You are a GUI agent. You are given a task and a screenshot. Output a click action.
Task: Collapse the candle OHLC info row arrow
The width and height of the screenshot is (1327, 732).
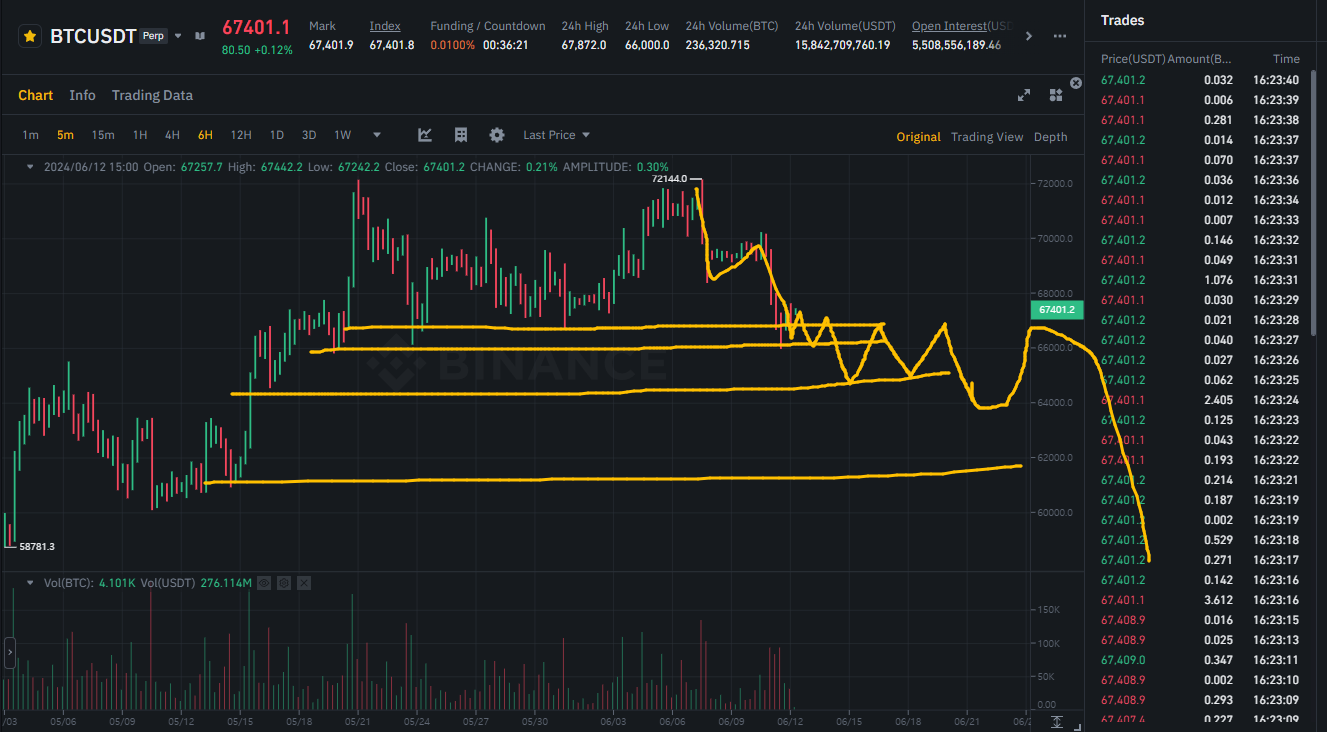pyautogui.click(x=30, y=167)
